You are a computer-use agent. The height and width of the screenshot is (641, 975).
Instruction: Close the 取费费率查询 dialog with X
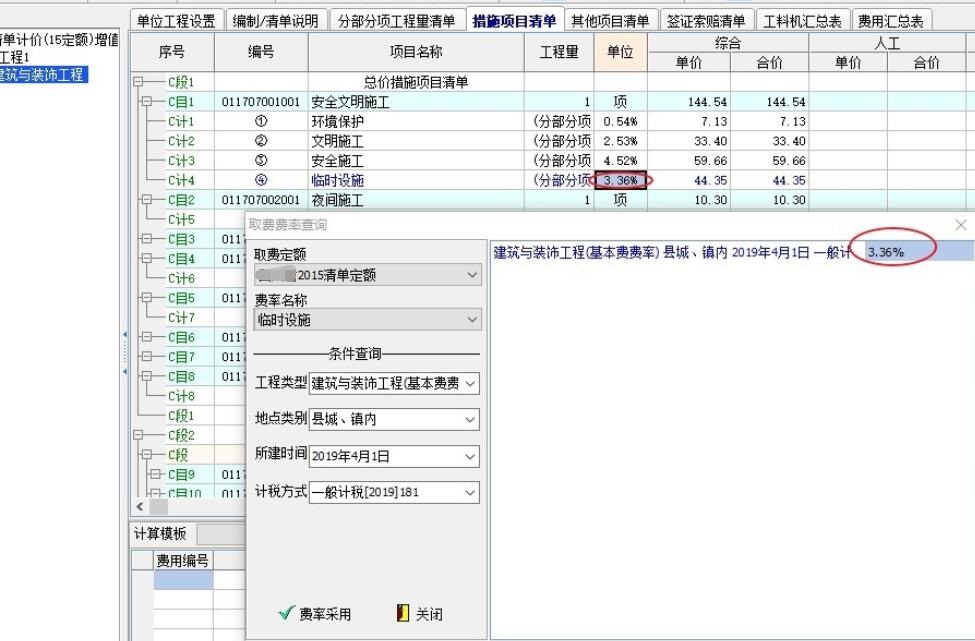click(961, 225)
